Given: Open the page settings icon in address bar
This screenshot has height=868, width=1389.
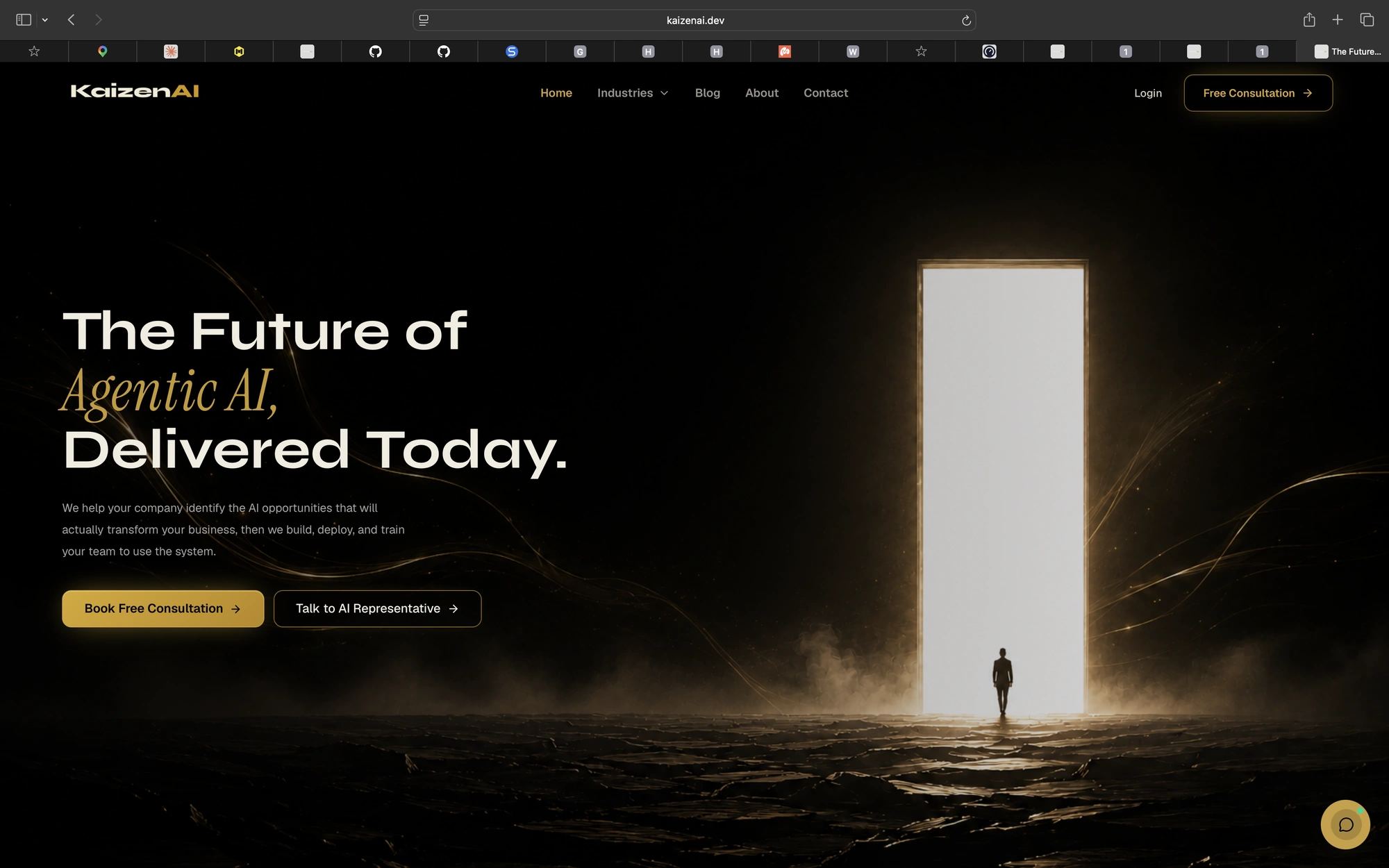Looking at the screenshot, I should click(x=424, y=20).
